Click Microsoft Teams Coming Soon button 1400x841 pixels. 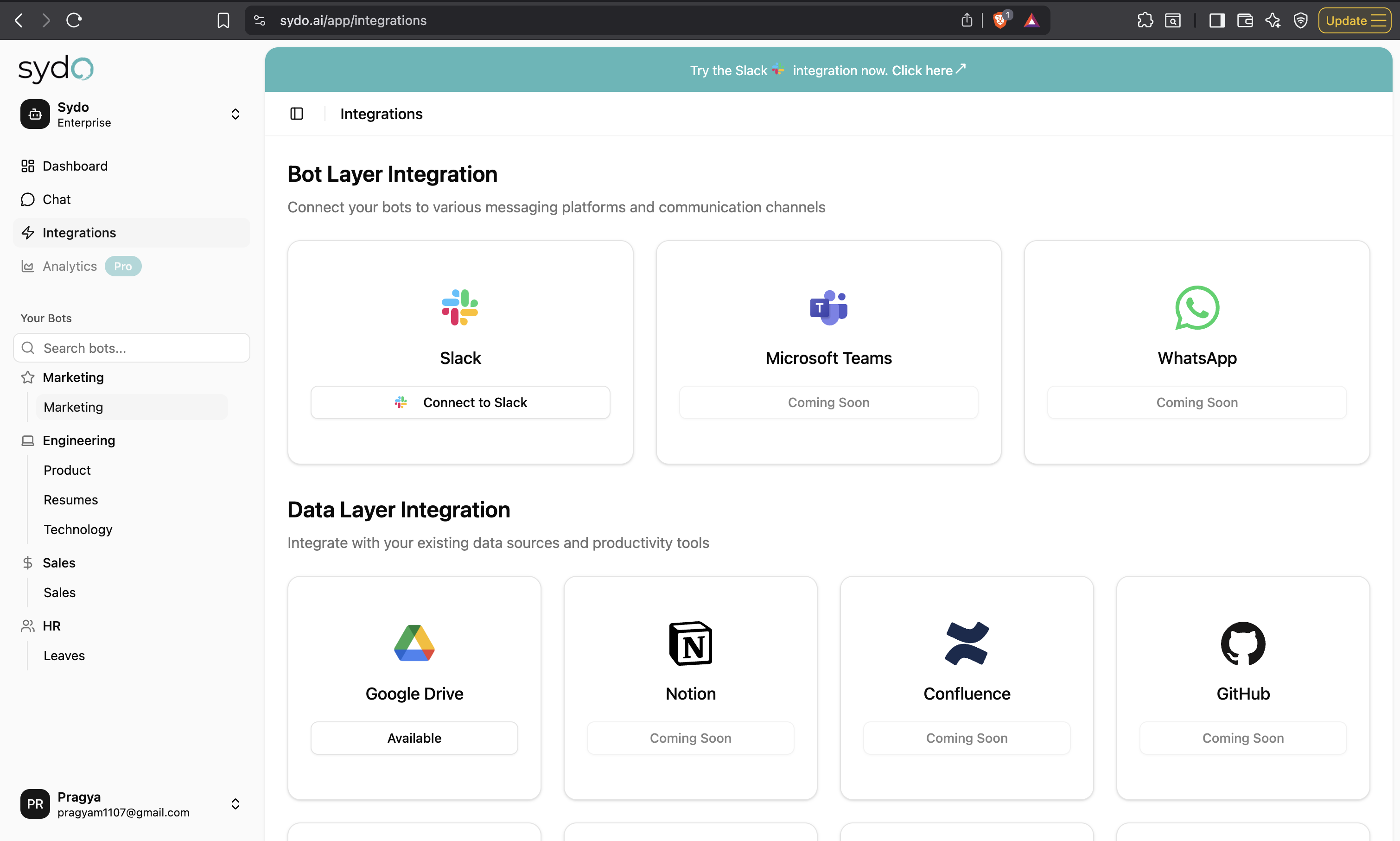point(828,402)
